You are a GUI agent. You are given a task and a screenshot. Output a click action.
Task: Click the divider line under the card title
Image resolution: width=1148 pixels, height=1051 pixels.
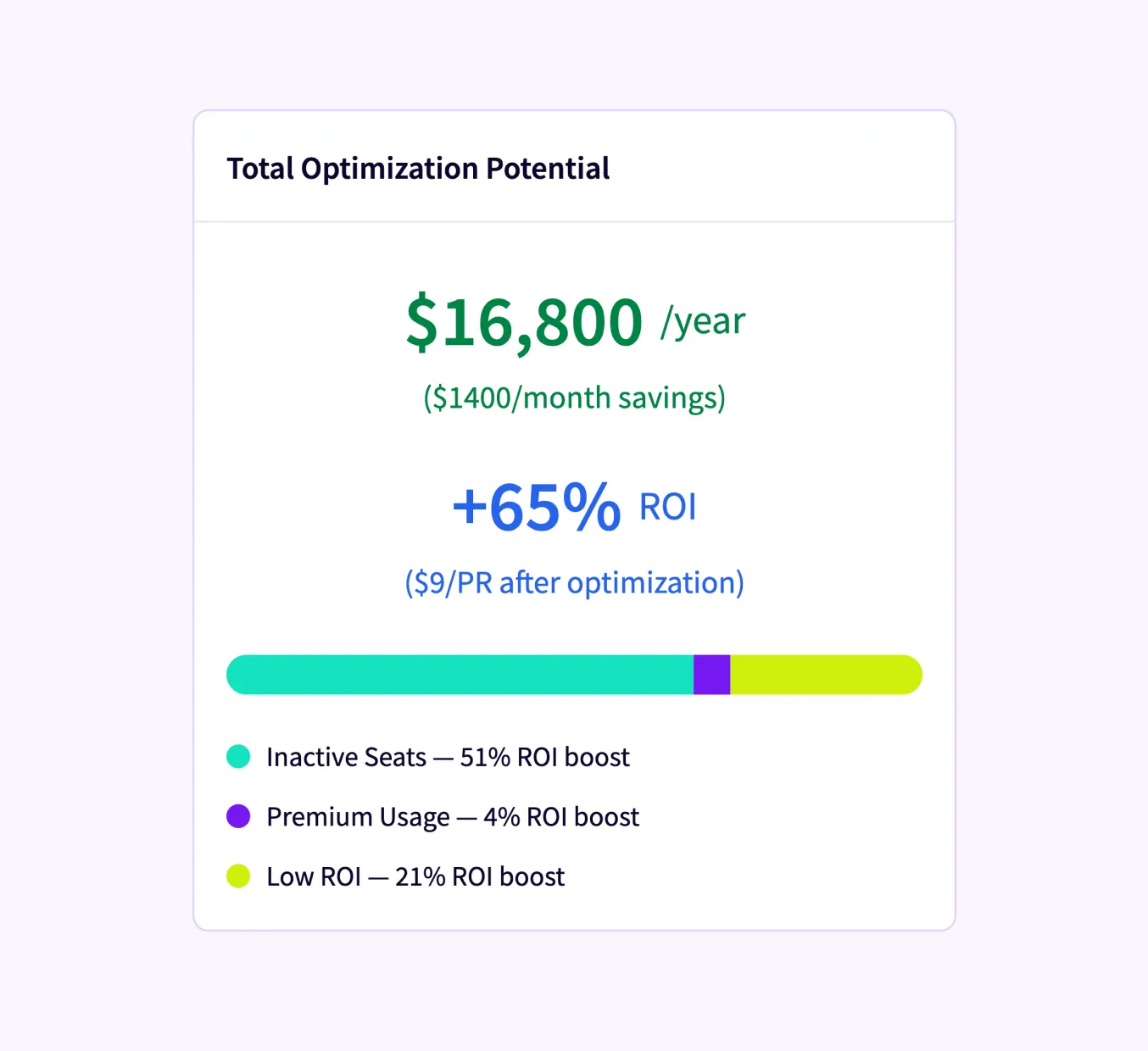pyautogui.click(x=574, y=222)
